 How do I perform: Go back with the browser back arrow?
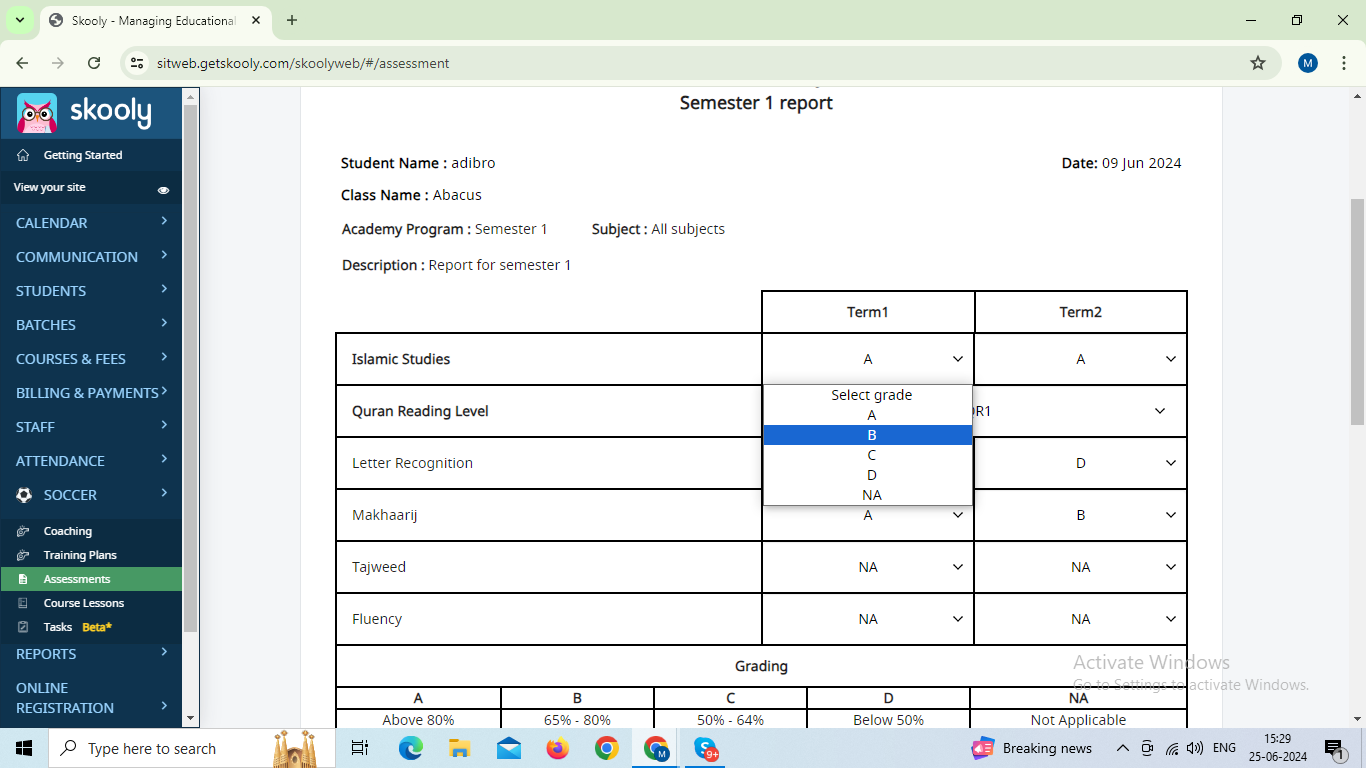[22, 63]
